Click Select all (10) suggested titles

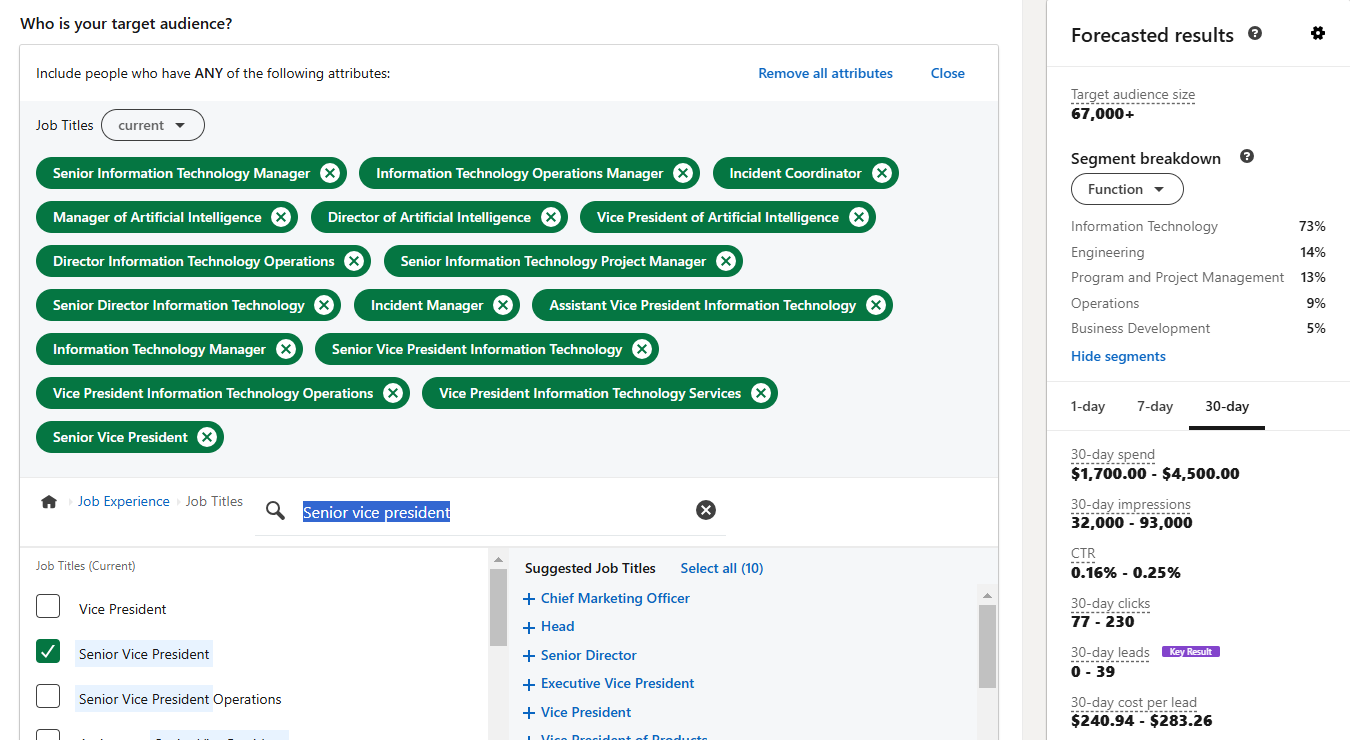(x=722, y=568)
